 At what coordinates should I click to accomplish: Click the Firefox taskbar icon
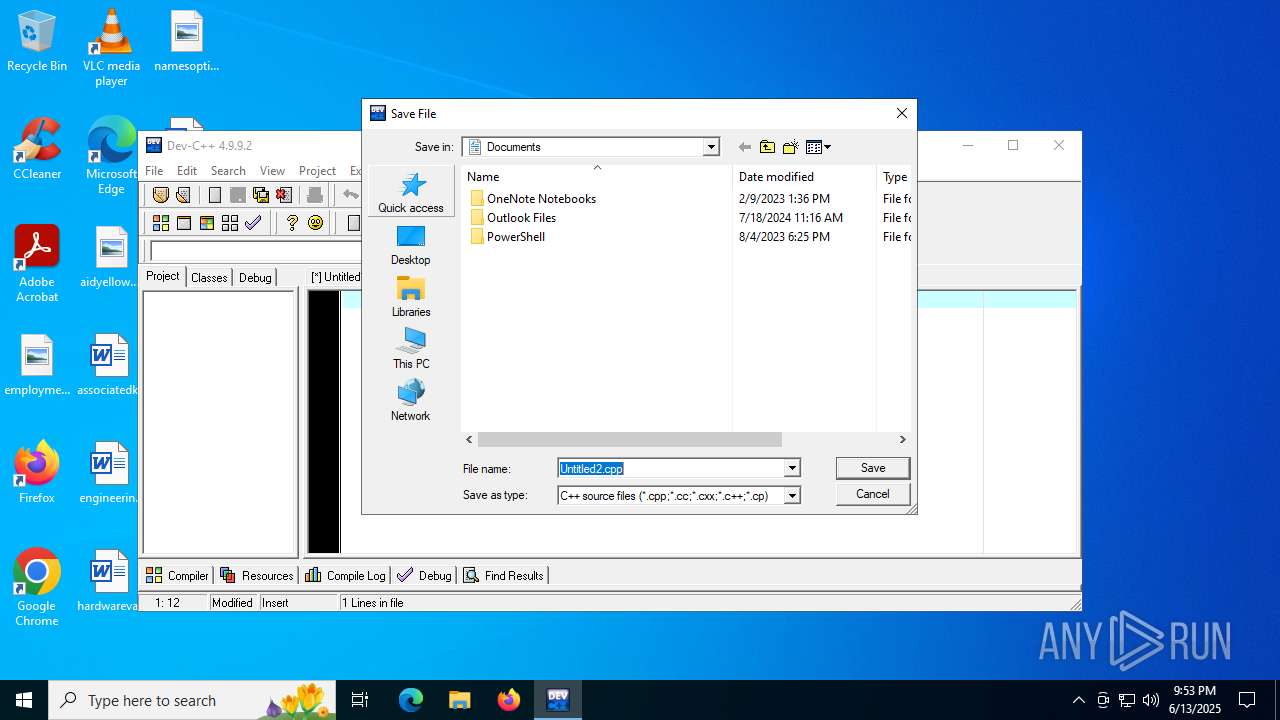[x=509, y=700]
